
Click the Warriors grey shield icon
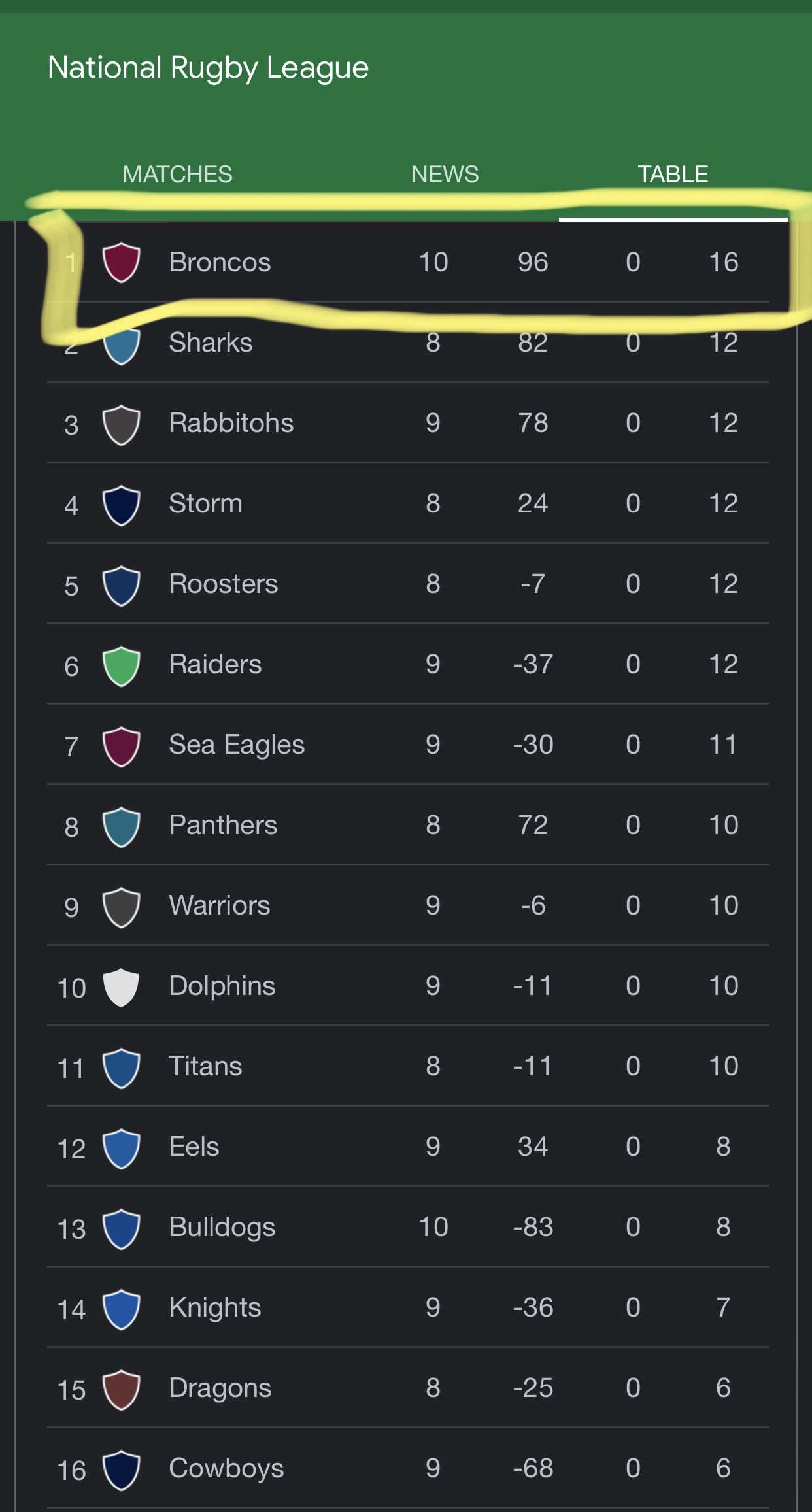click(x=121, y=907)
